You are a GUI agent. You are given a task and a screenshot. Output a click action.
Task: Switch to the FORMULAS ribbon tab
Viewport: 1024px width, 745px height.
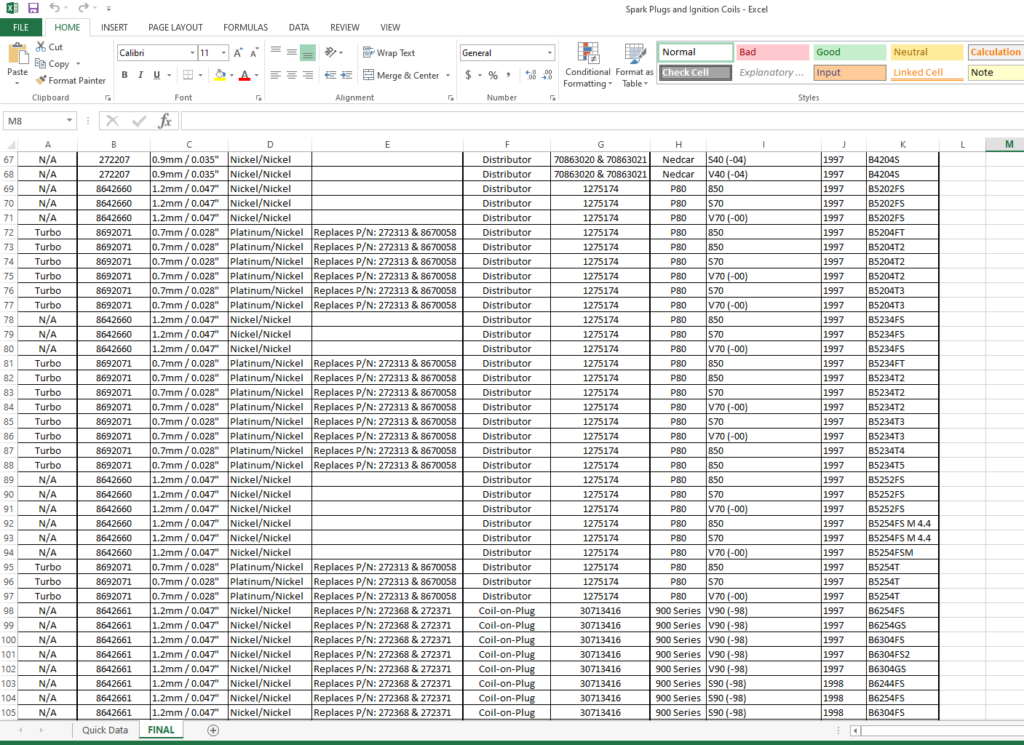(x=245, y=27)
